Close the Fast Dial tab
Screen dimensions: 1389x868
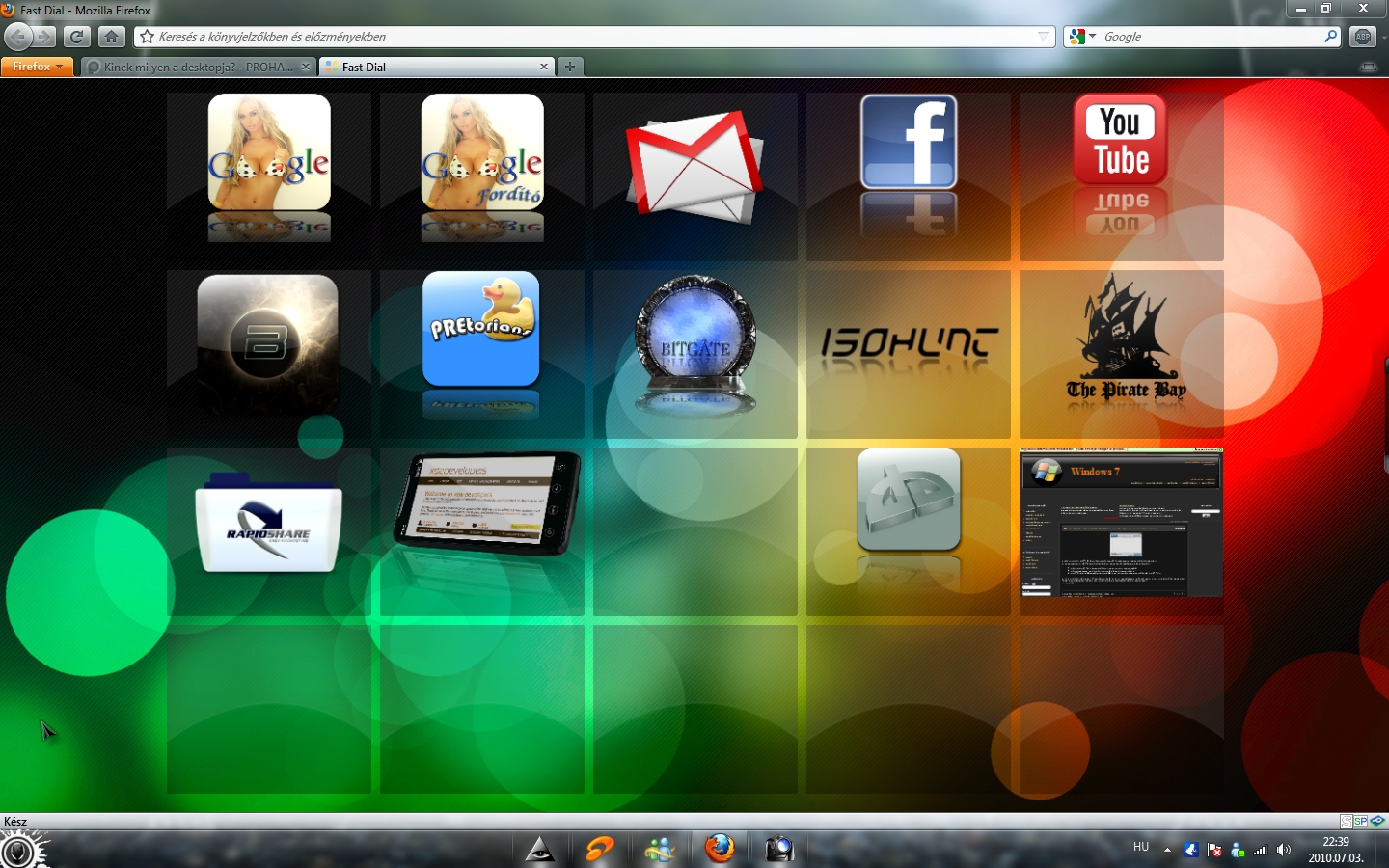[x=544, y=67]
